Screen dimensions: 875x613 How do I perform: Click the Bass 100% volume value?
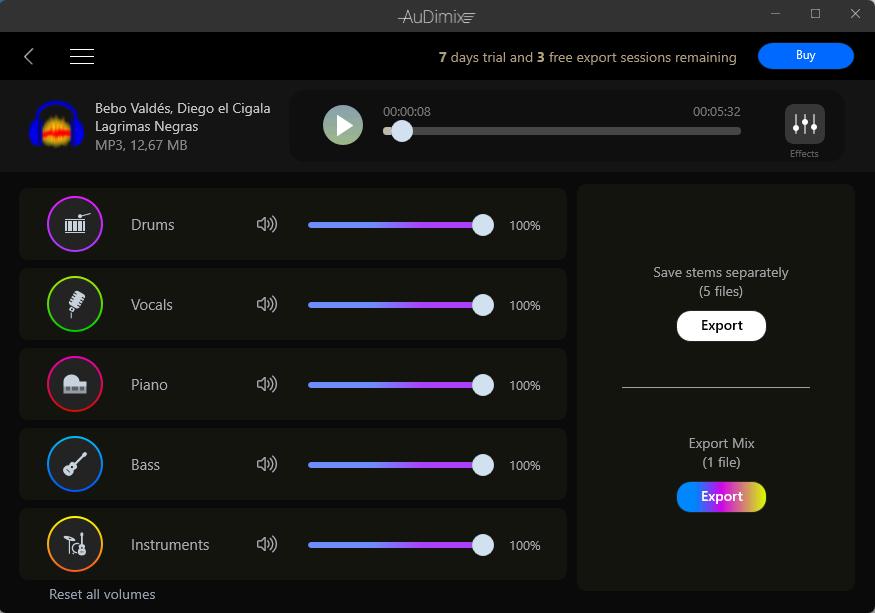pos(525,466)
